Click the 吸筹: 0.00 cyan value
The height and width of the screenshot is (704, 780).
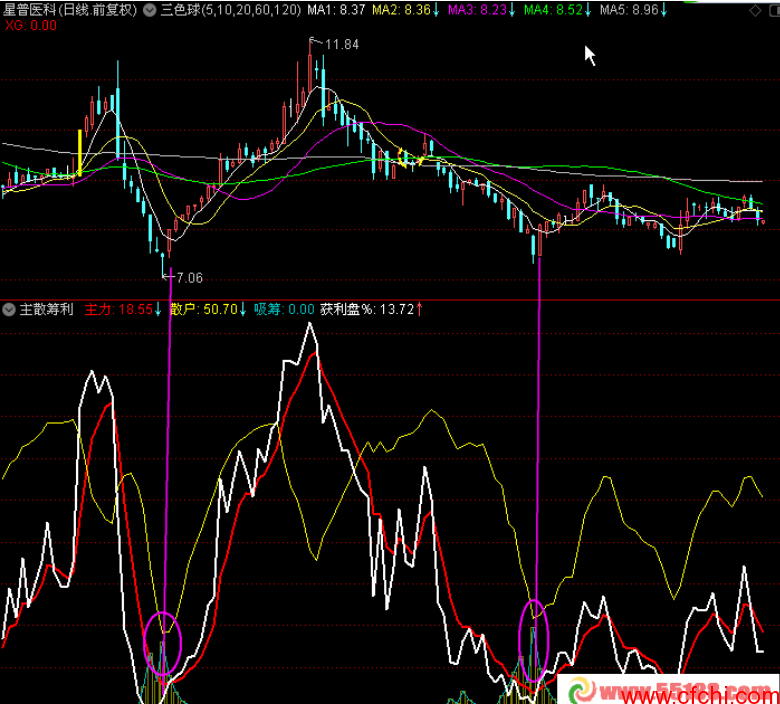click(284, 309)
